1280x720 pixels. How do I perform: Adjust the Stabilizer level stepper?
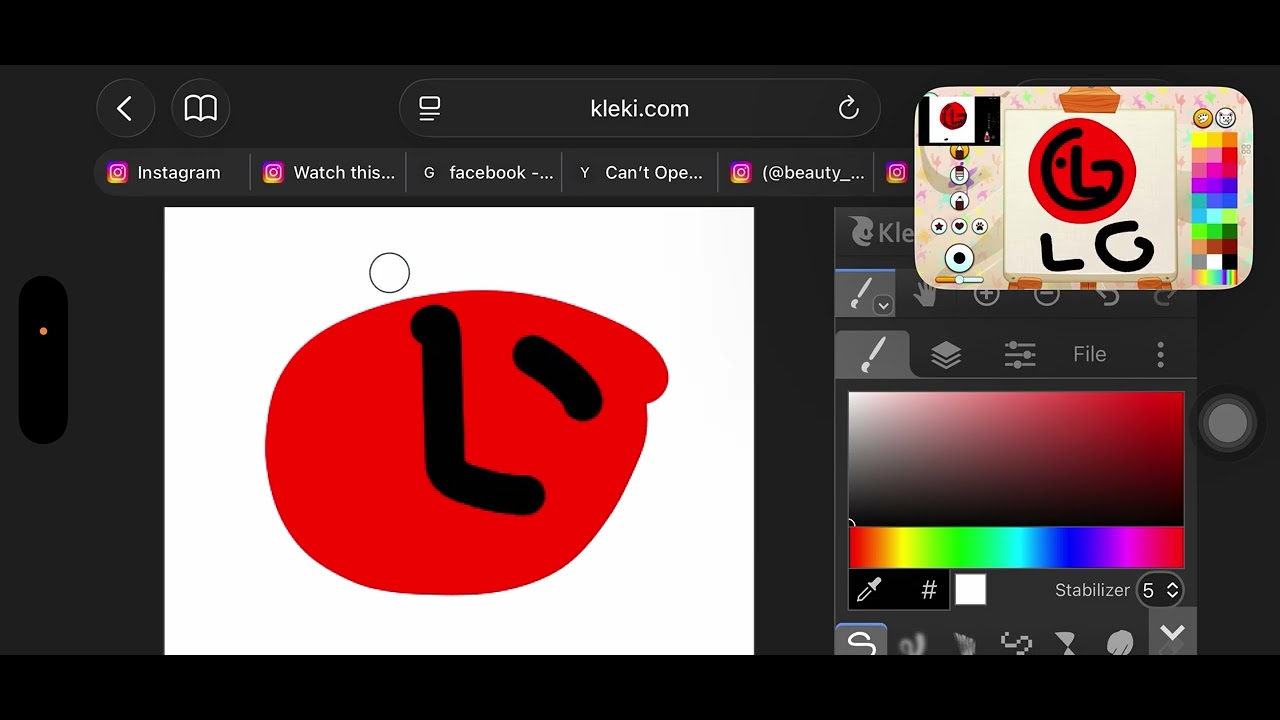click(1160, 590)
